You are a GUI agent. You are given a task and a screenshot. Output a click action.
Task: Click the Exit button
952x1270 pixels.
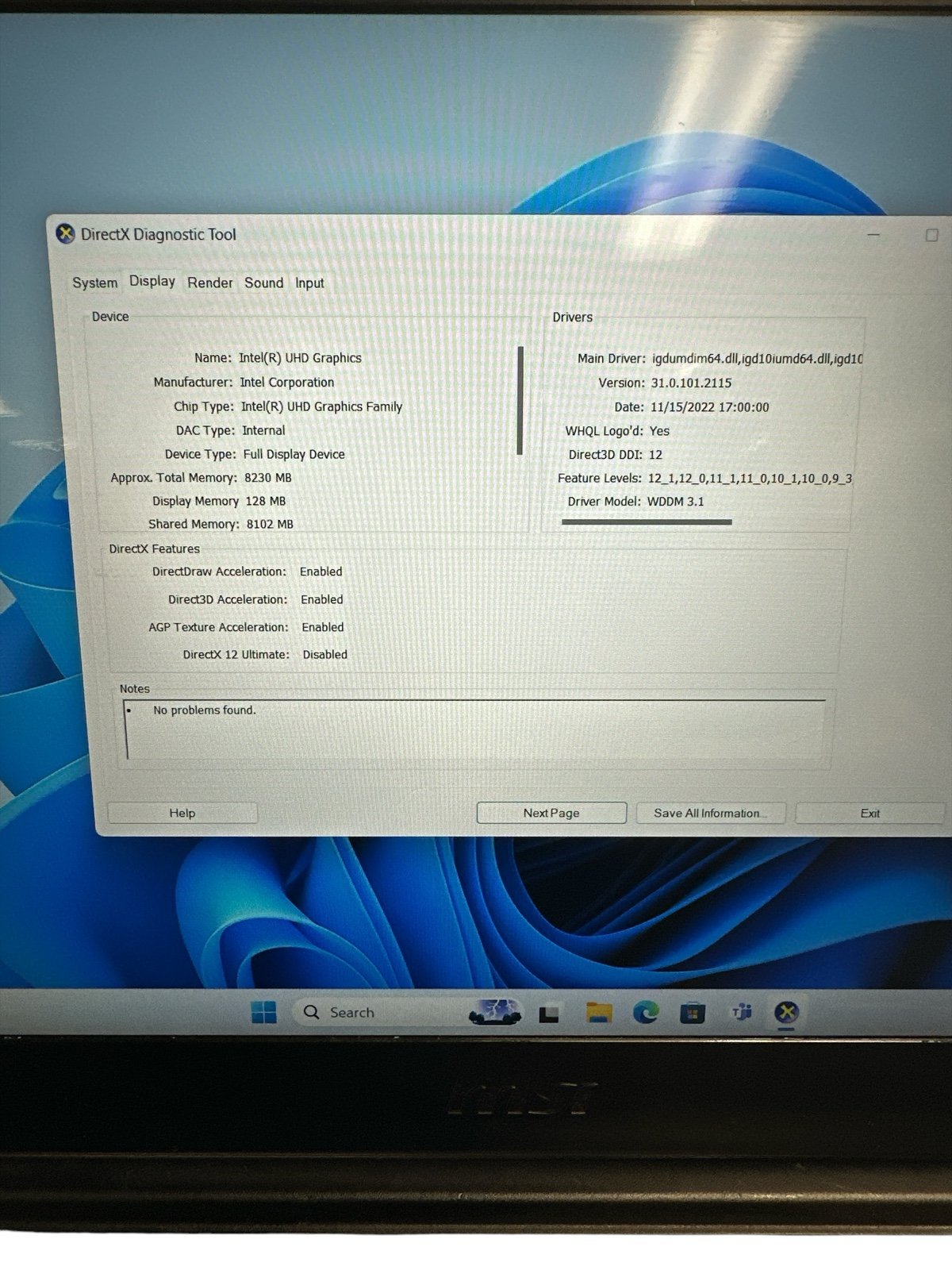[870, 813]
